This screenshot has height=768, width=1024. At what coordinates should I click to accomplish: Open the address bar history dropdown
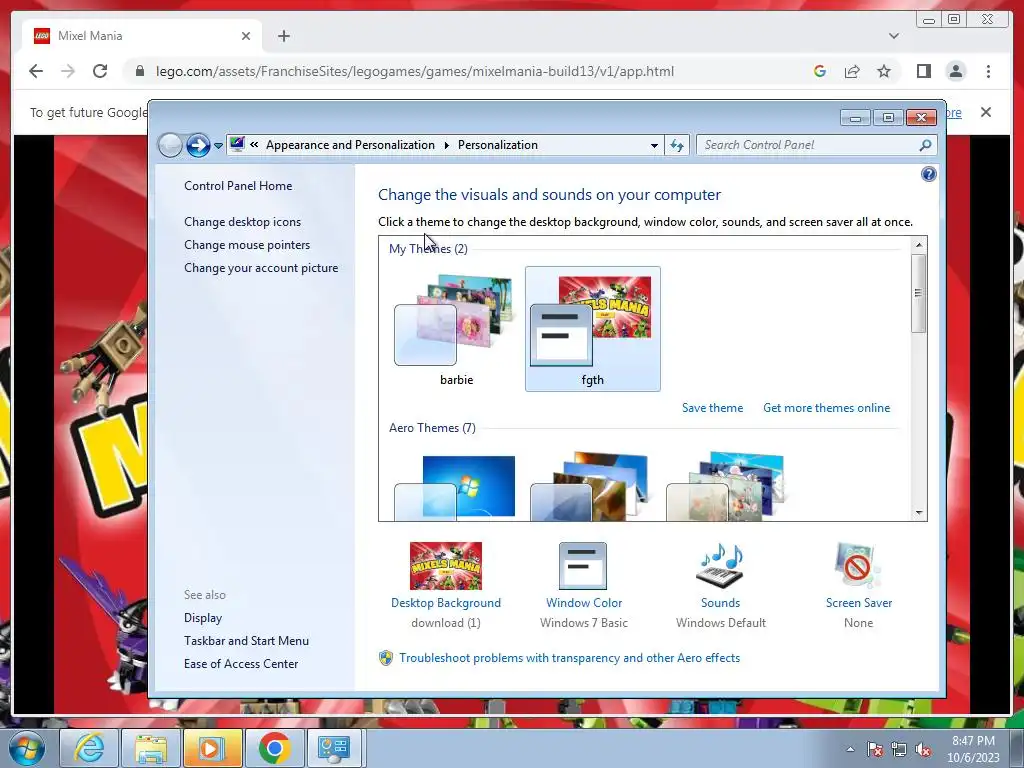tap(654, 145)
